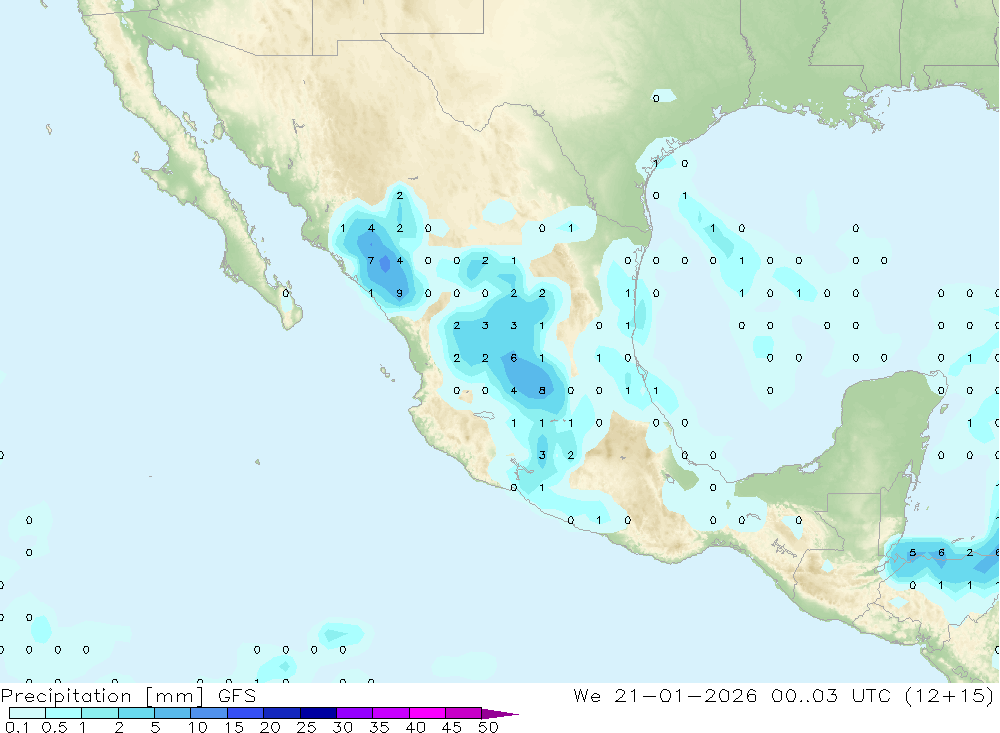Click the "UTC" label in the footer
This screenshot has width=1000, height=733.
[871, 695]
